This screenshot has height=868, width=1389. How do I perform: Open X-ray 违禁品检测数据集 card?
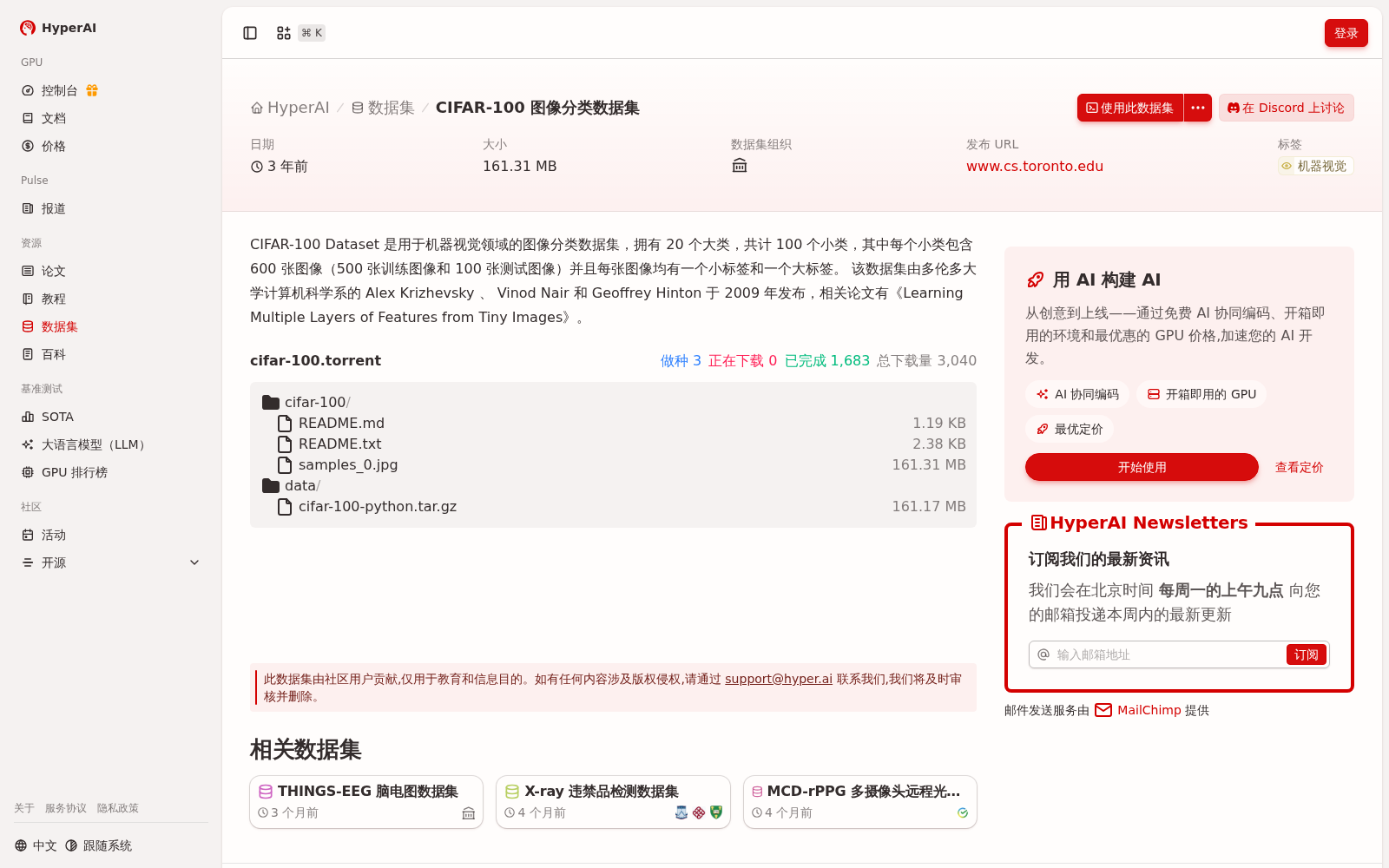tap(613, 802)
